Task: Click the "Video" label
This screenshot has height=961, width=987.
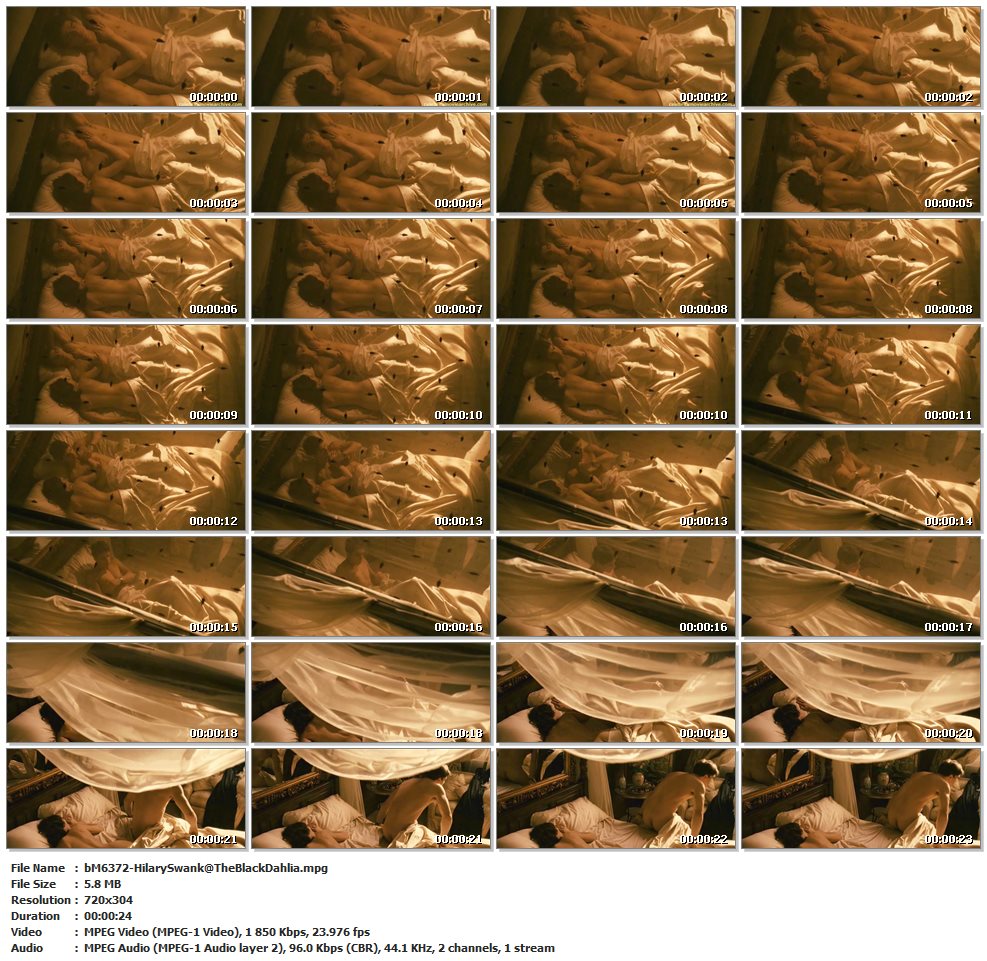Action: 26,932
